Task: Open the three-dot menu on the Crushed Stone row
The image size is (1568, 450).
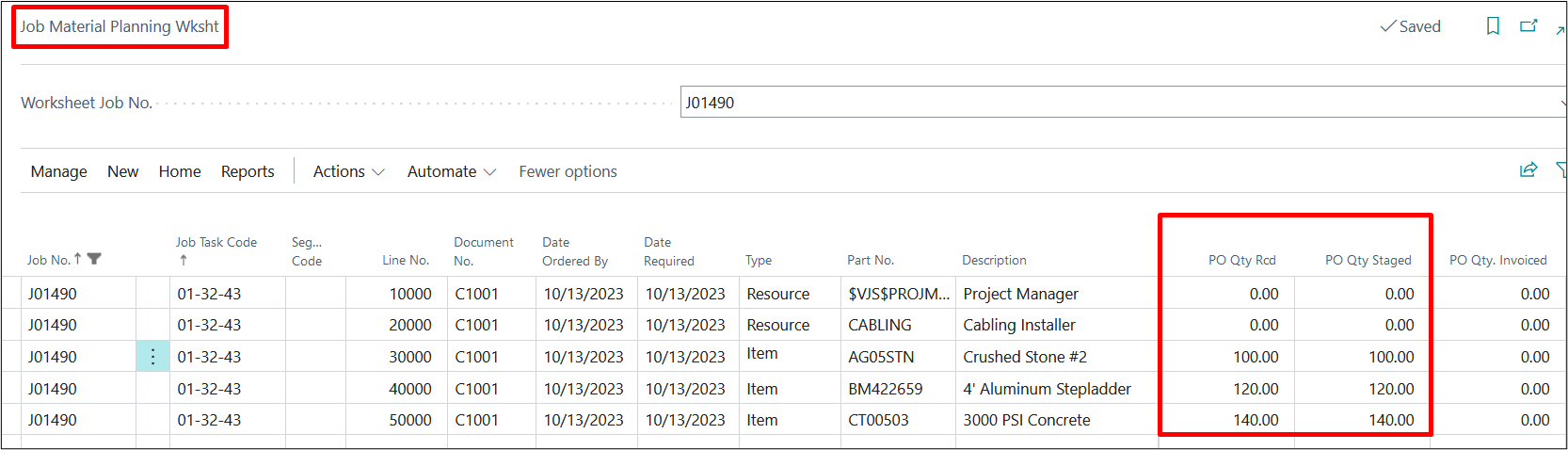Action: click(152, 357)
